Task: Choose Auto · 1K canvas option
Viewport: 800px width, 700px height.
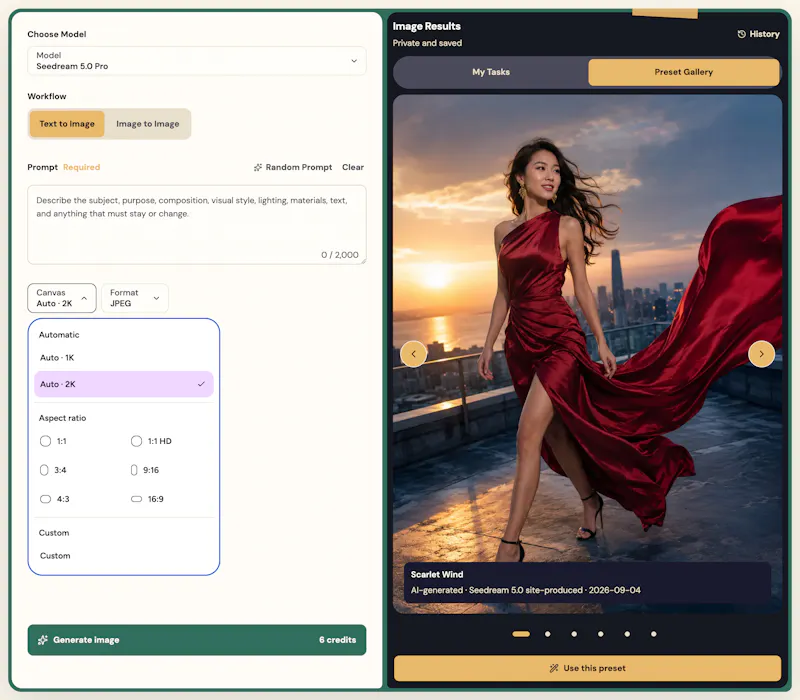Action: click(123, 358)
